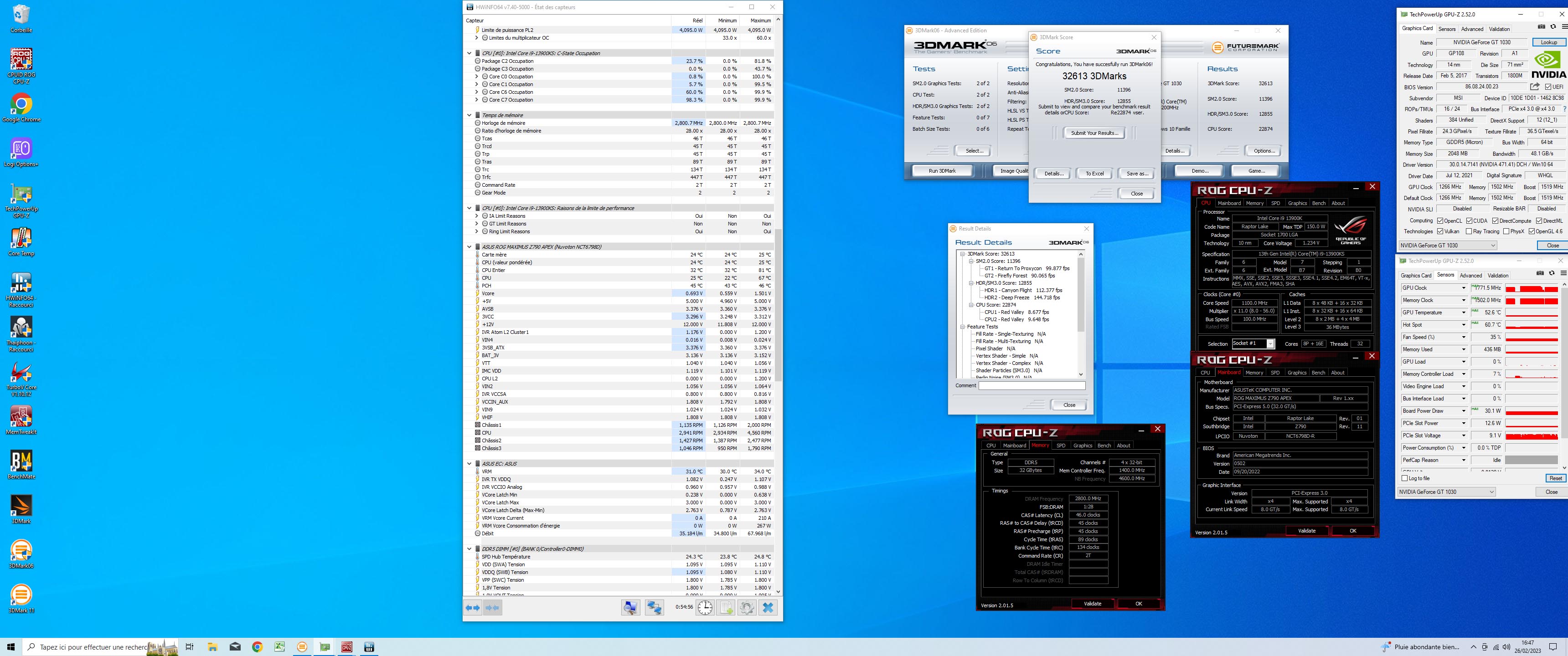Image resolution: width=1568 pixels, height=656 pixels.
Task: Click To Excel button in score dialog
Action: (x=1094, y=174)
